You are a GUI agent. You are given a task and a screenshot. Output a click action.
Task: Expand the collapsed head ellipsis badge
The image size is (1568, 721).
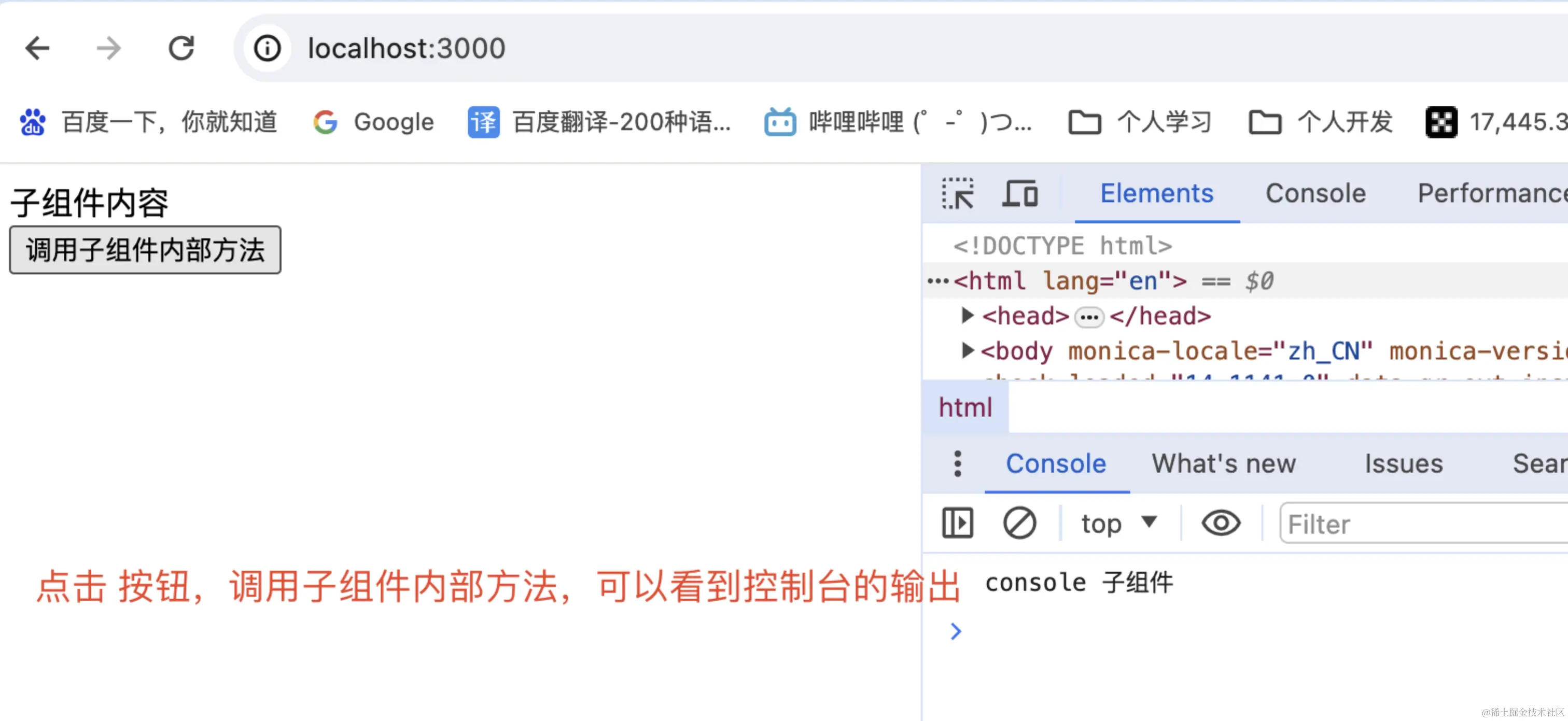click(1089, 317)
